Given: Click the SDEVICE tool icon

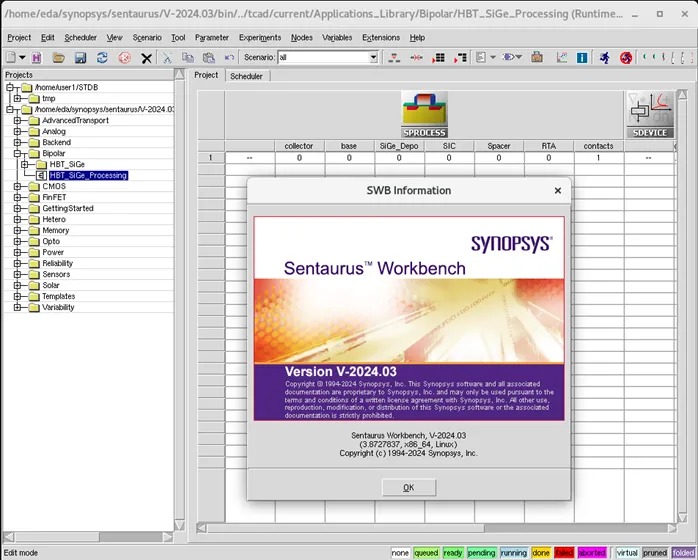Looking at the screenshot, I should click(650, 114).
